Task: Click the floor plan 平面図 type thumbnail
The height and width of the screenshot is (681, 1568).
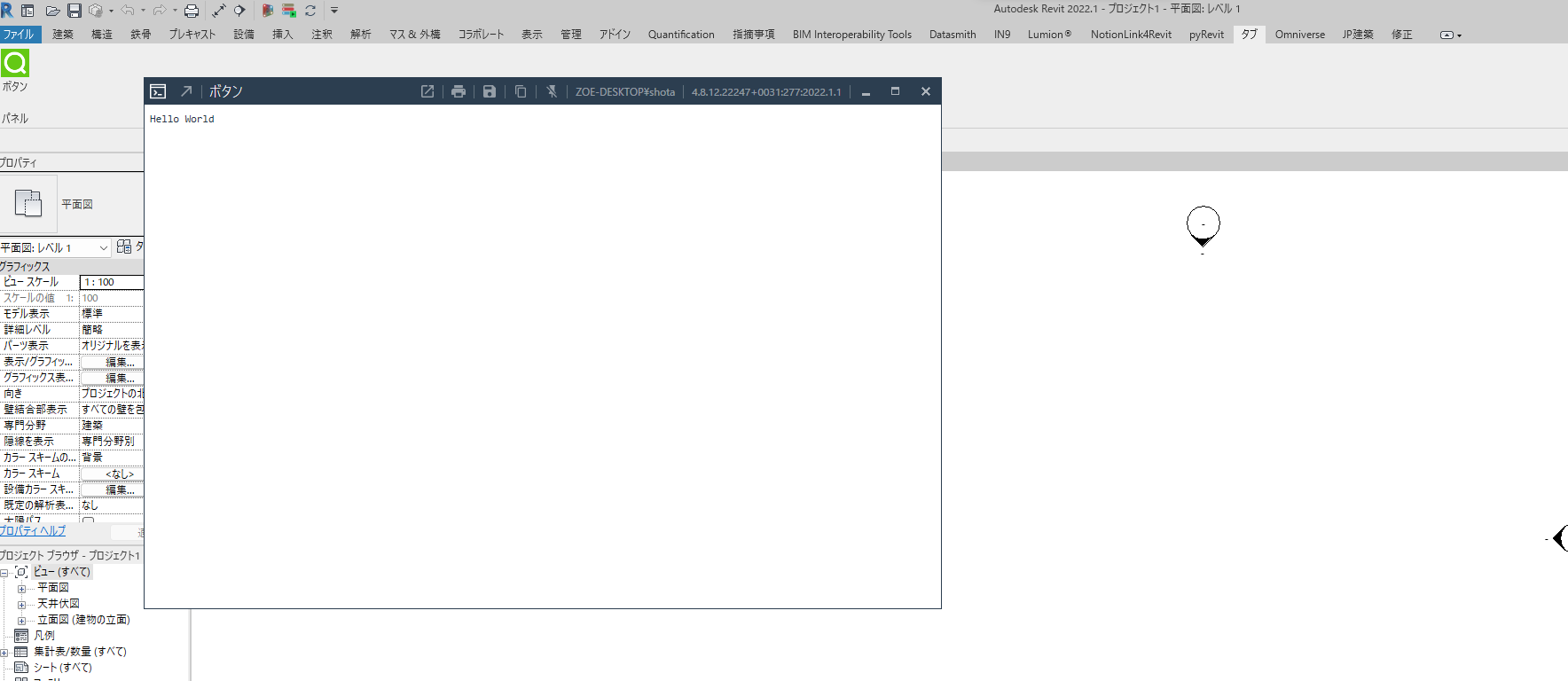Action: (28, 203)
